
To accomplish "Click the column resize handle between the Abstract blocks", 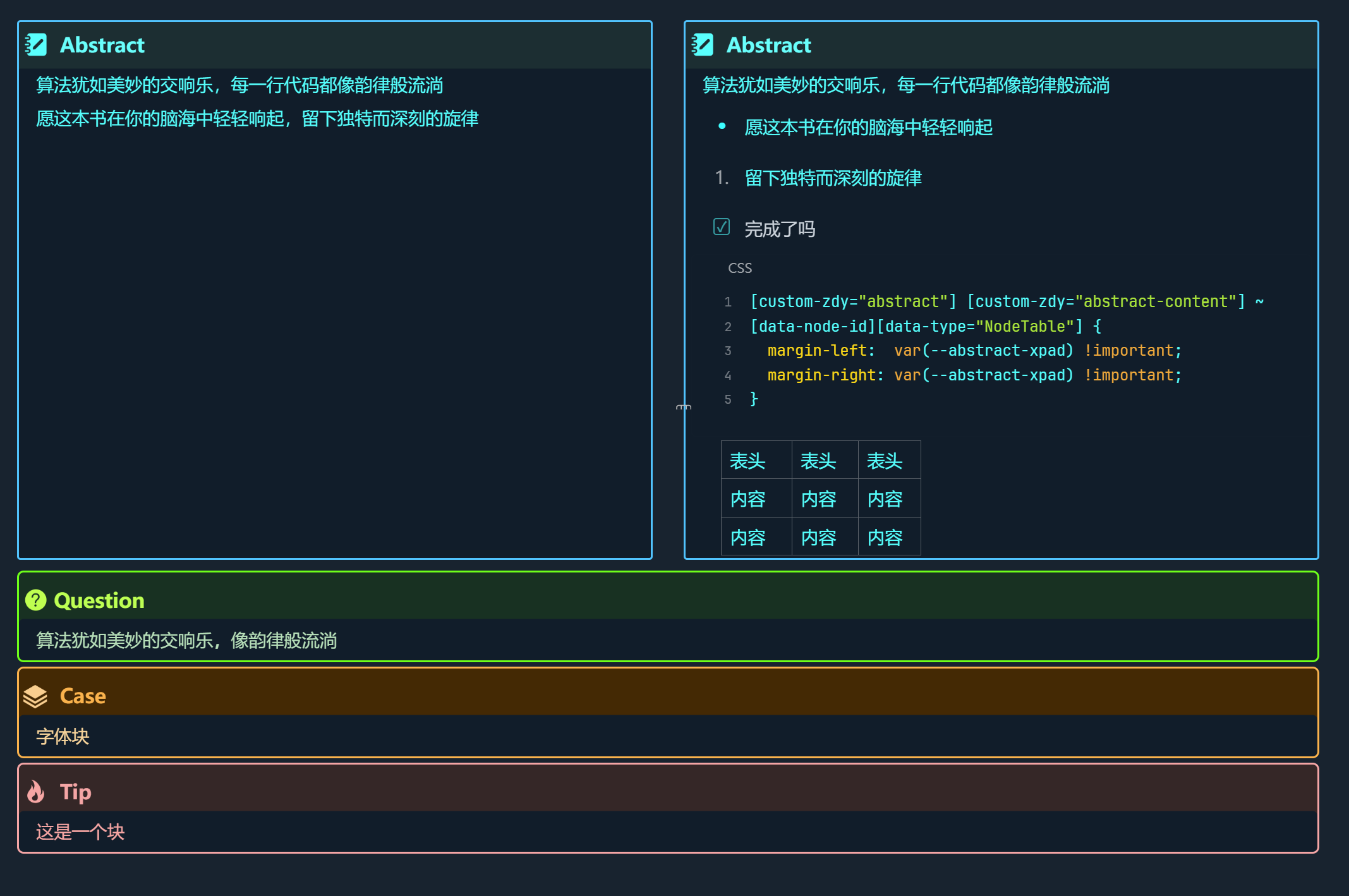I will tap(684, 408).
